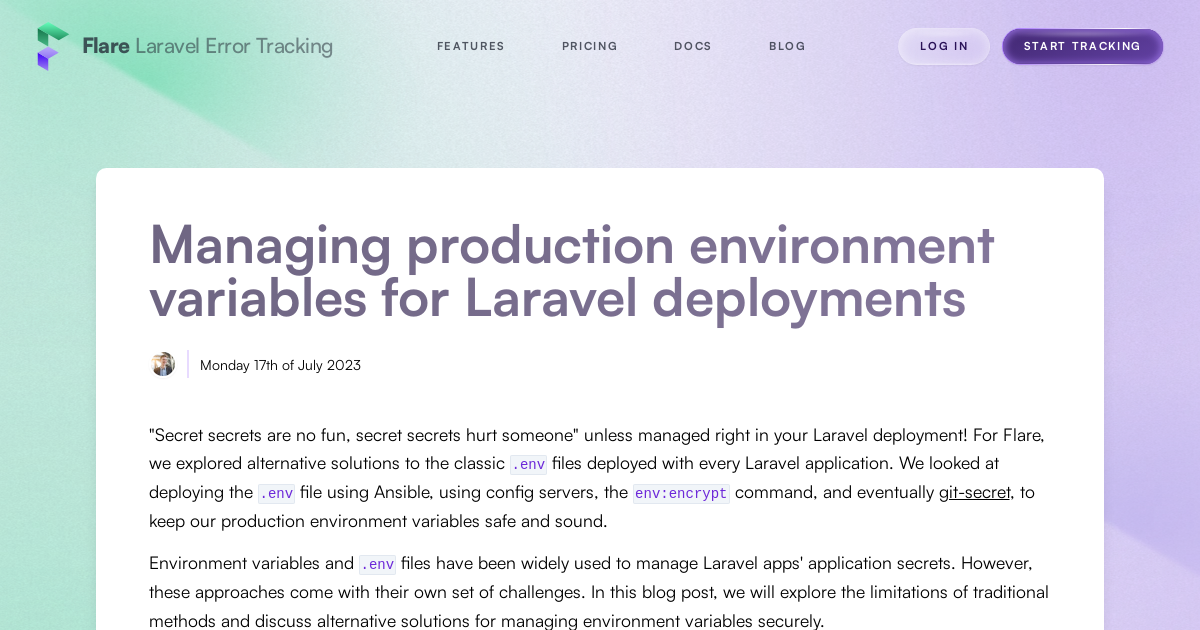
Task: Click the env:encrypt code snippet
Action: pyautogui.click(x=681, y=493)
